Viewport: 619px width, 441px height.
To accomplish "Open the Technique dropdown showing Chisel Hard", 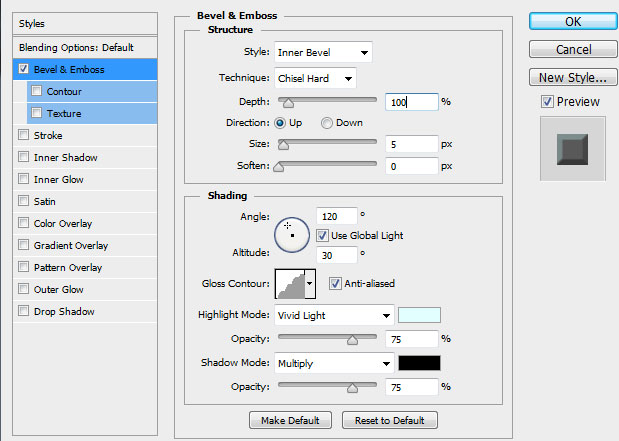I will tap(314, 78).
